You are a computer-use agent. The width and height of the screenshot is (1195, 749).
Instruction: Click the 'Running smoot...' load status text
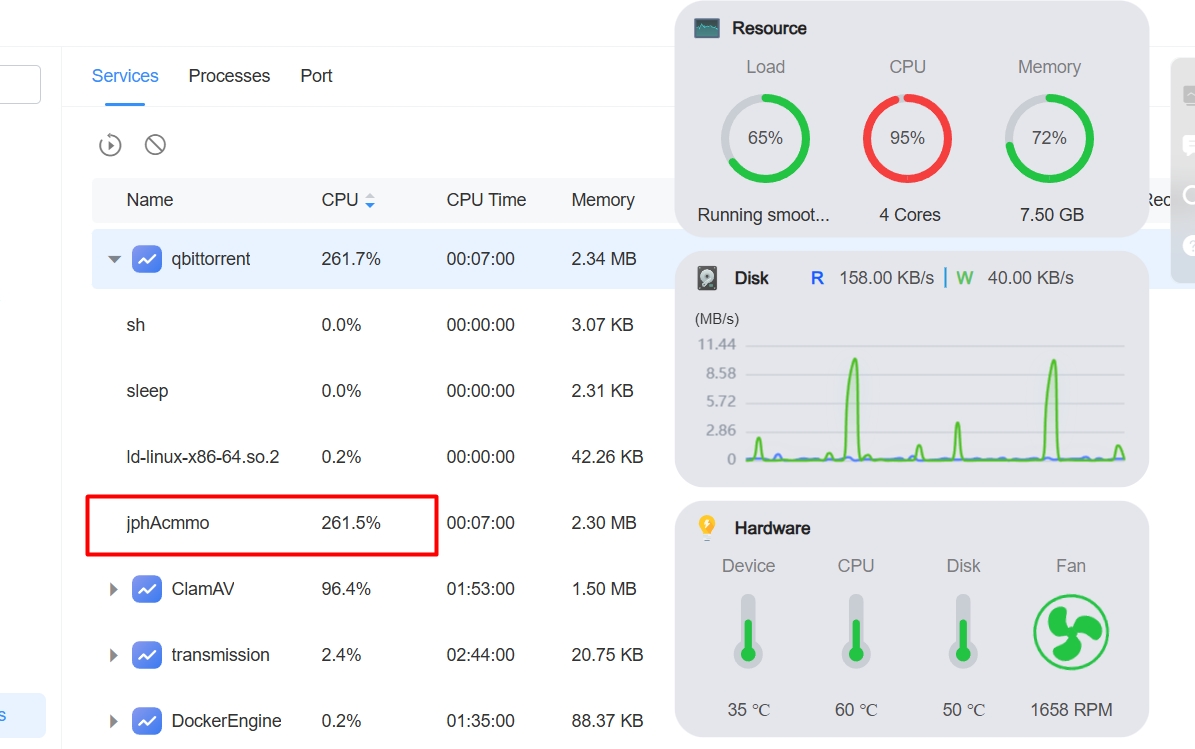coord(763,215)
